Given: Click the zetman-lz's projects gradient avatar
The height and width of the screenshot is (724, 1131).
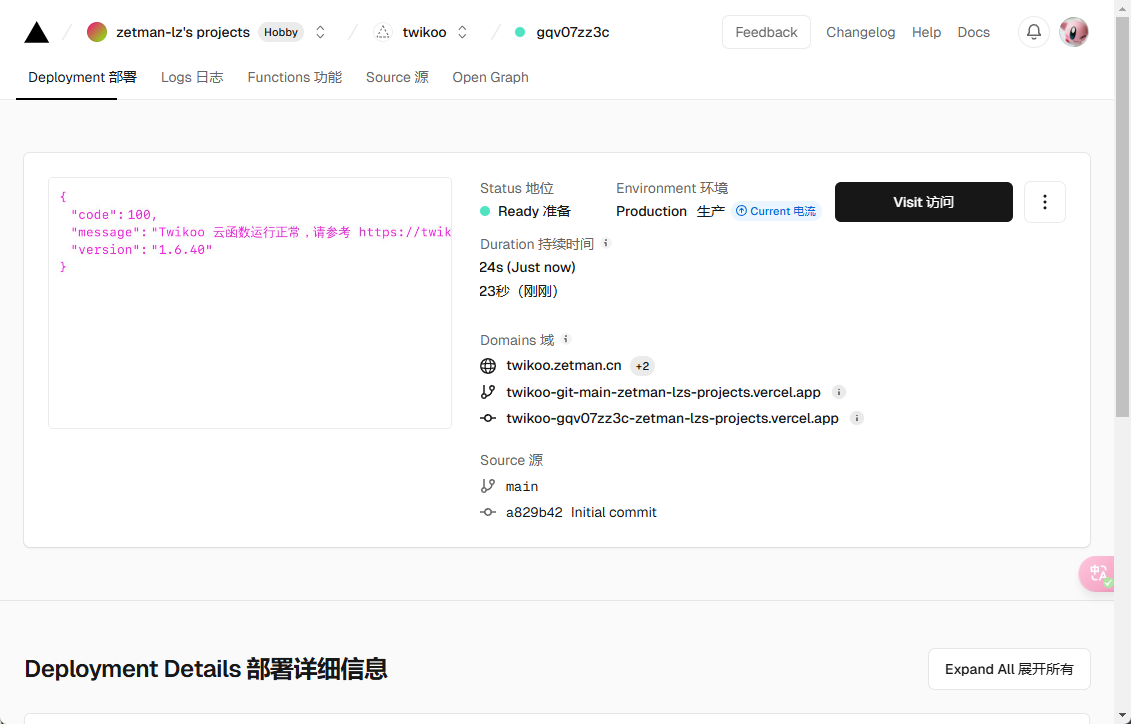Looking at the screenshot, I should coord(97,32).
